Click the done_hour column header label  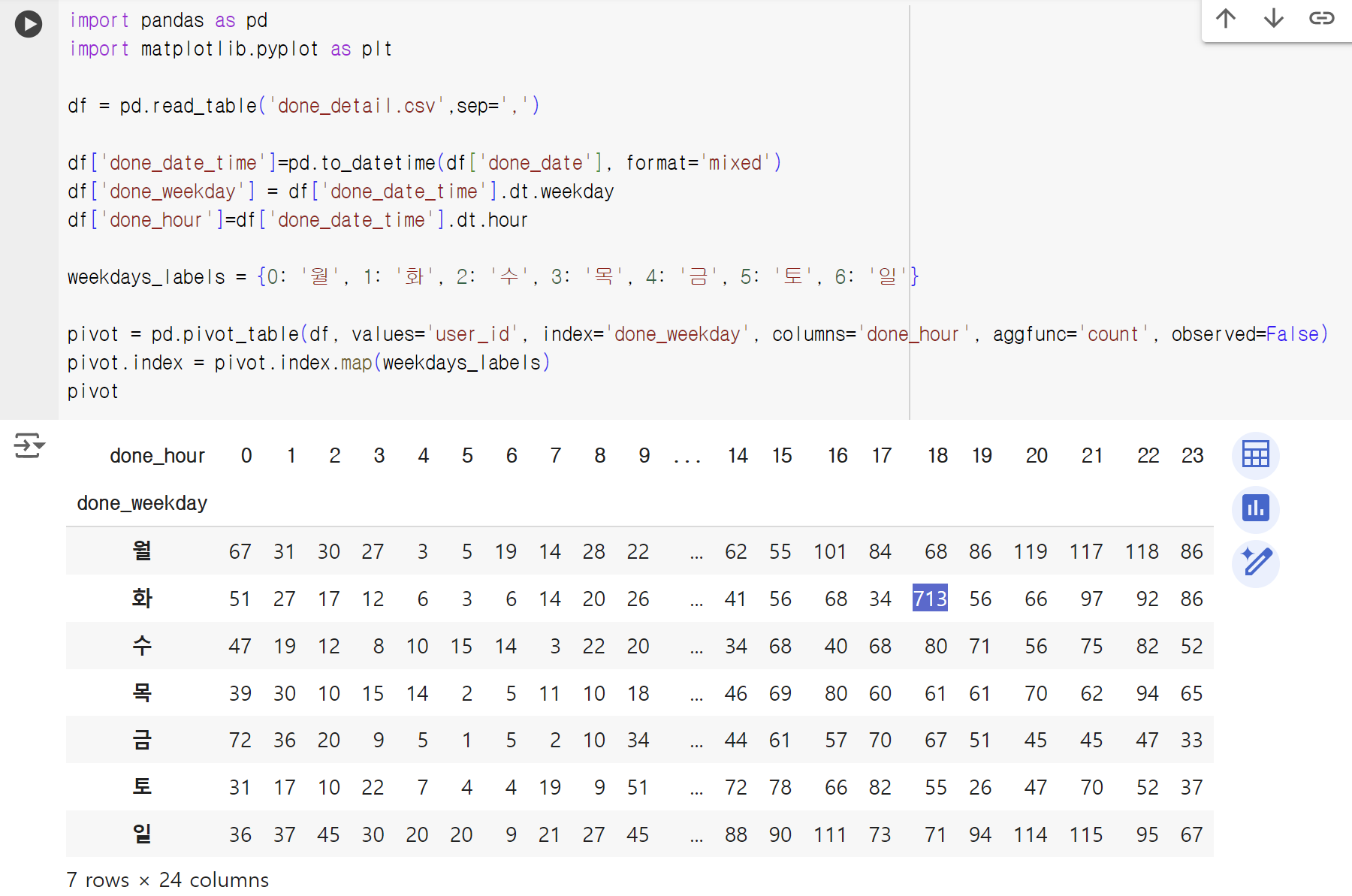coord(157,456)
